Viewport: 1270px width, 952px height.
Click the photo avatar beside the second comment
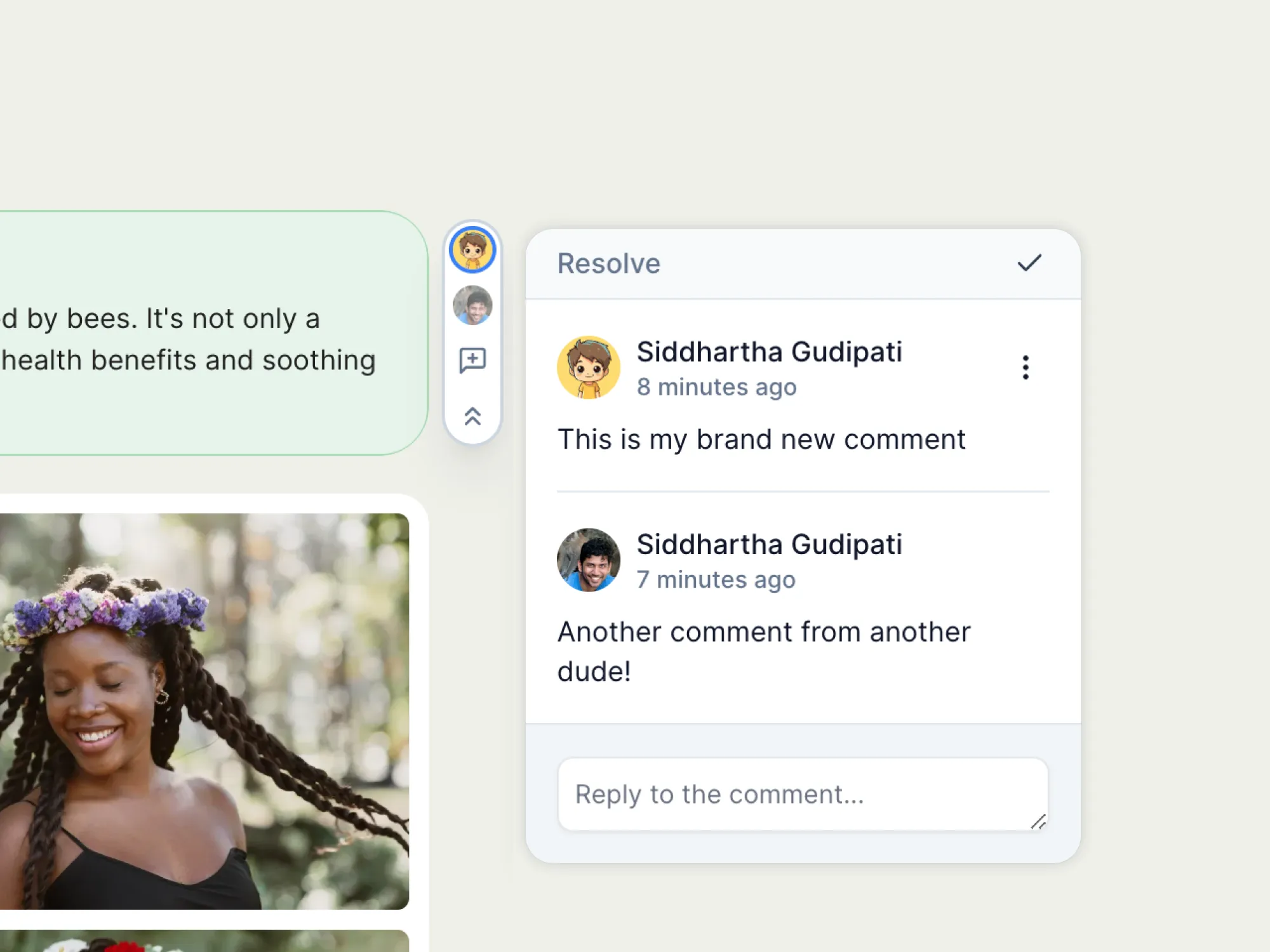(588, 560)
